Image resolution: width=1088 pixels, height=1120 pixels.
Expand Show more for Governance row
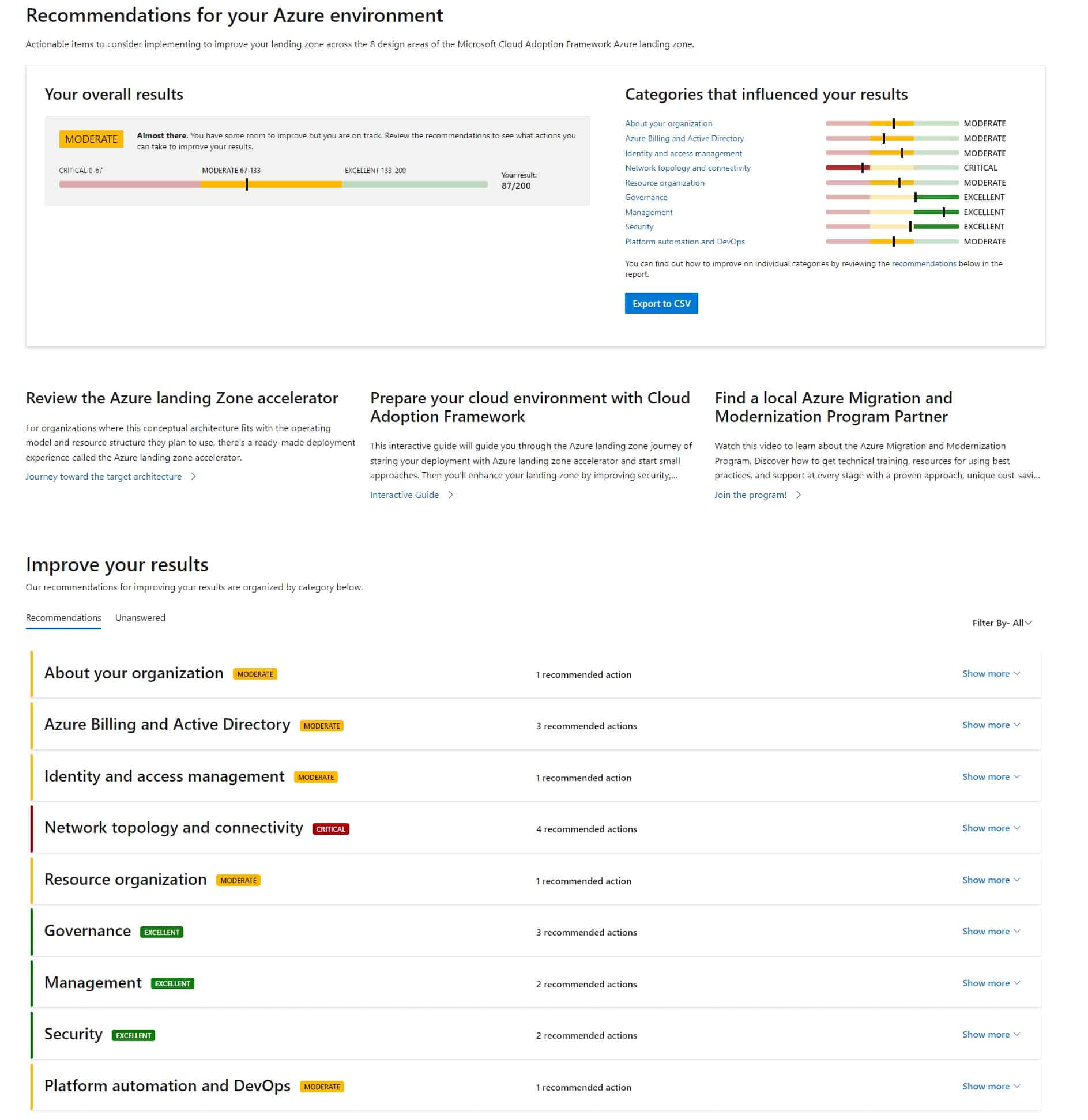click(x=991, y=931)
